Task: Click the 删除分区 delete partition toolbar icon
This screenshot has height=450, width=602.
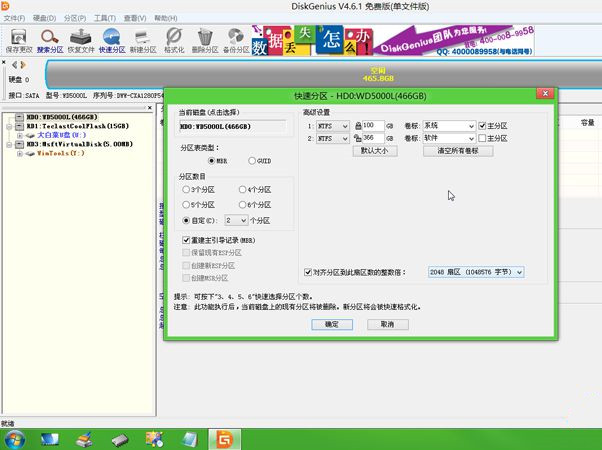Action: [x=205, y=41]
